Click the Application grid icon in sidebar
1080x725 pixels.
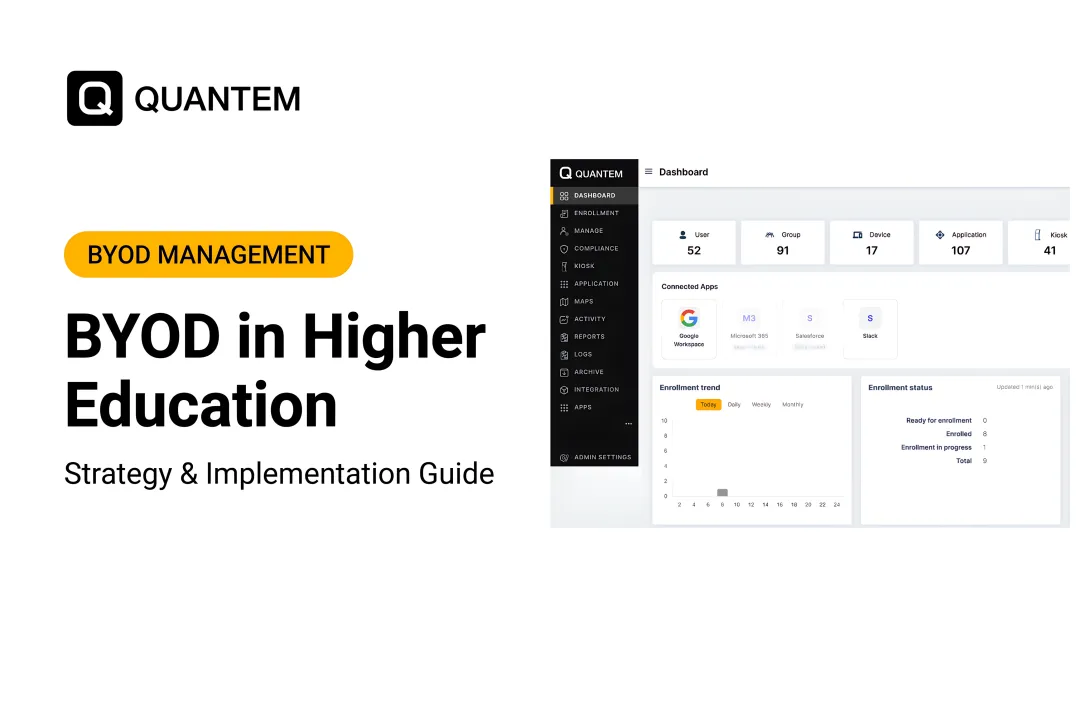tap(564, 284)
